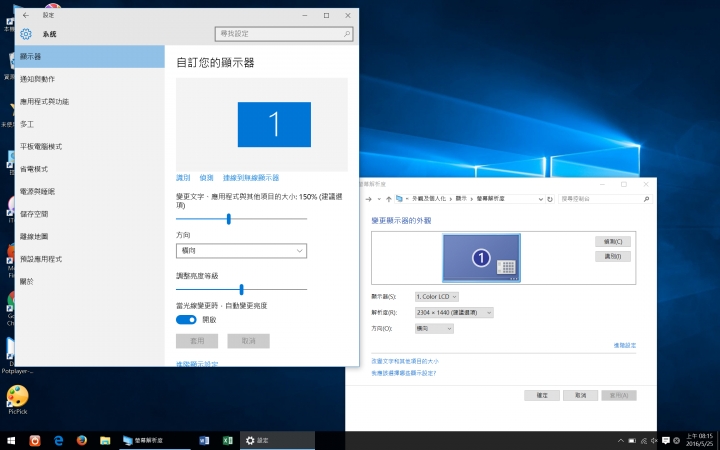The height and width of the screenshot is (450, 720).
Task: Open the 進階設定 link in Screen Resolution
Action: click(624, 345)
